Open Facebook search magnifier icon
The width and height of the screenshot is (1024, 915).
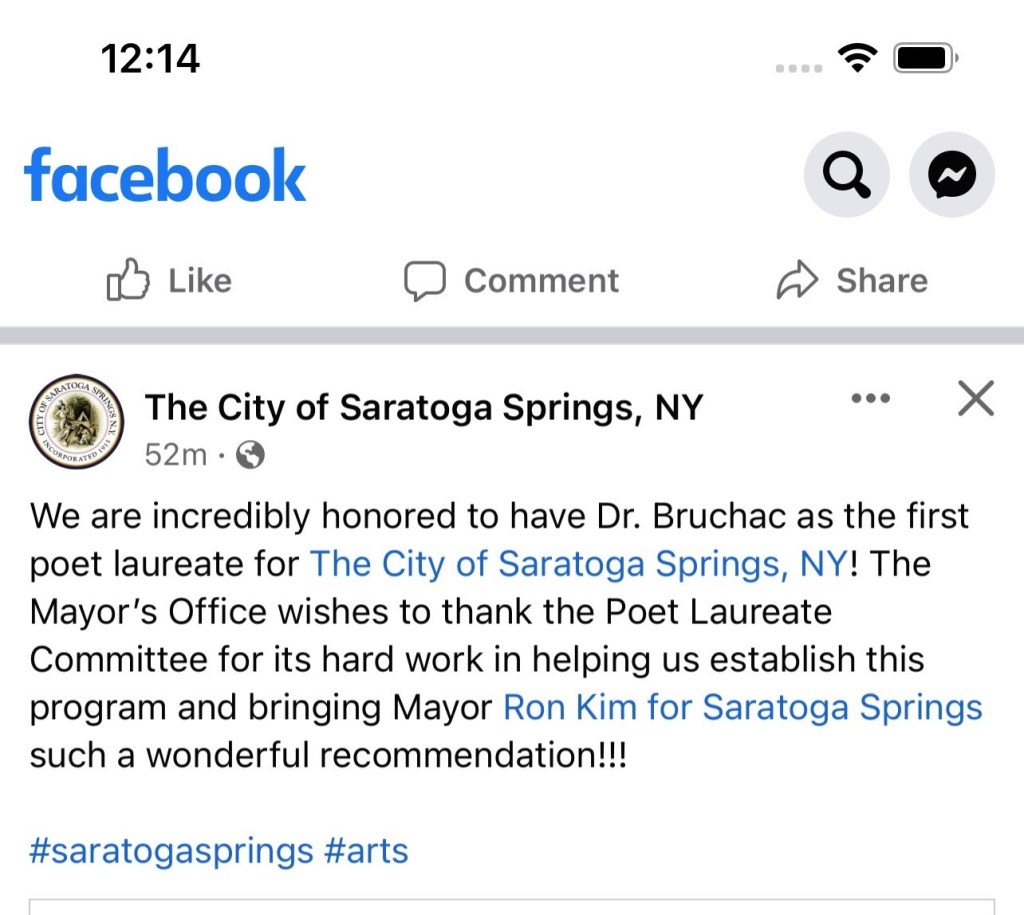click(x=846, y=176)
